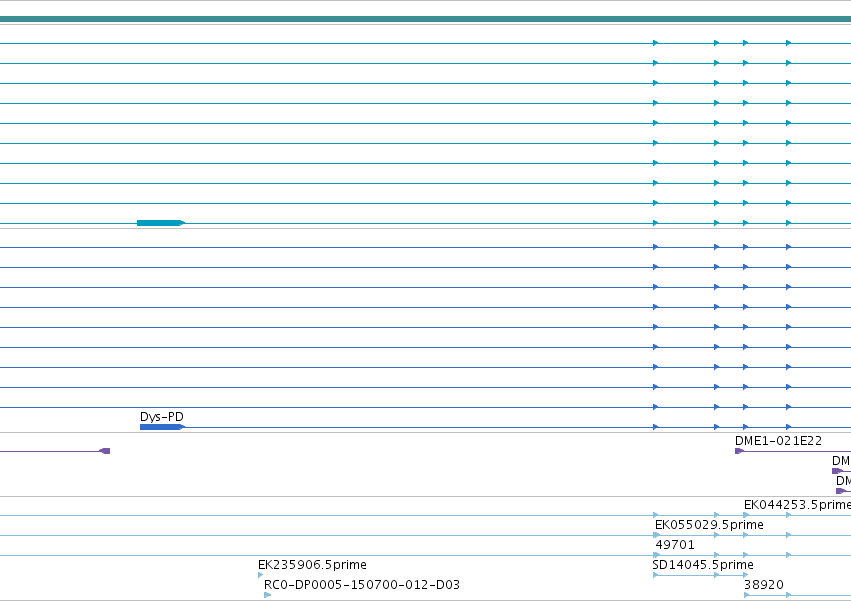Click the 49701 EST label

(x=675, y=545)
